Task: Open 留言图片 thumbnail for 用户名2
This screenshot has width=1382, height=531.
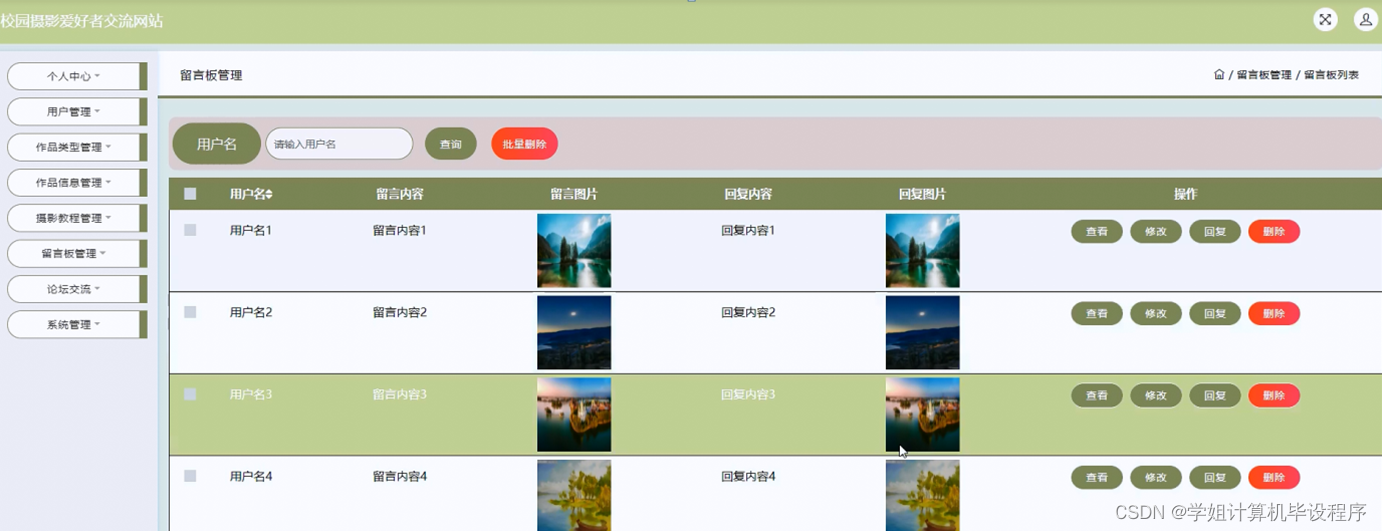Action: (574, 333)
